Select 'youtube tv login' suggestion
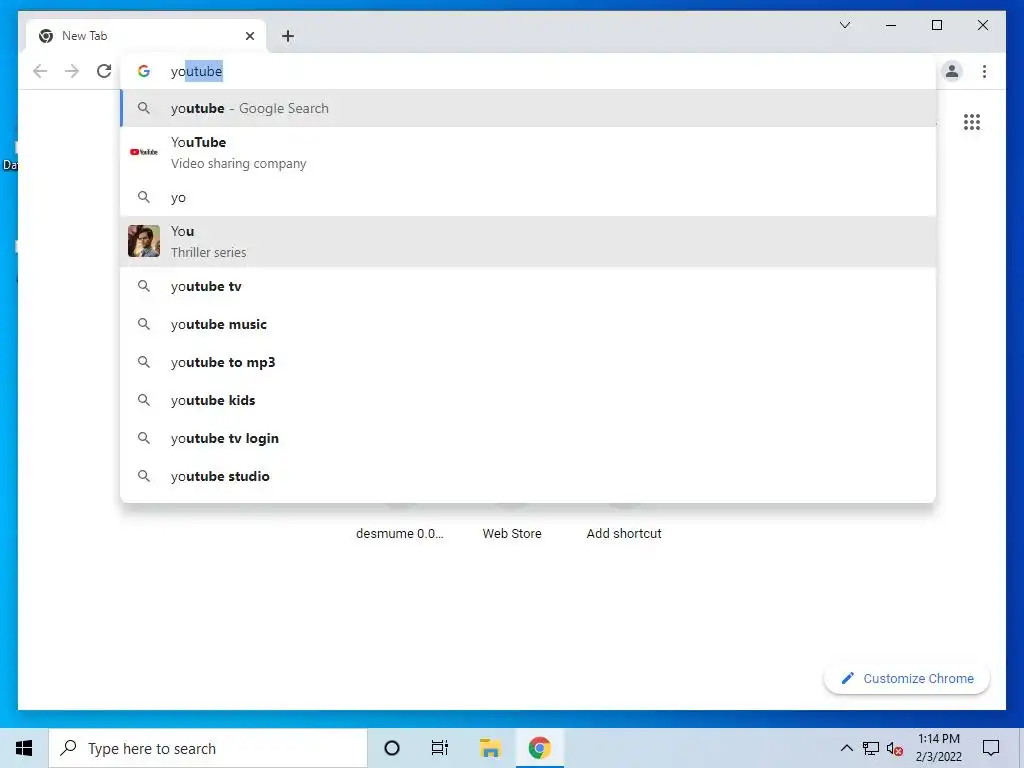 click(x=528, y=438)
